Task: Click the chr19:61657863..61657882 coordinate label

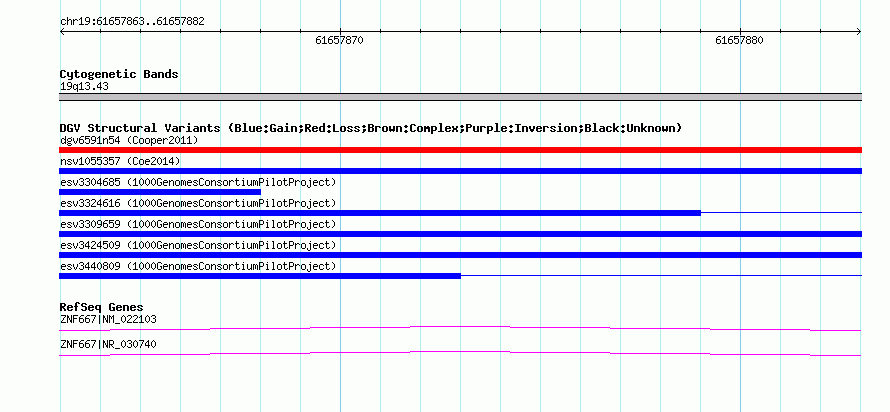Action: [x=132, y=22]
